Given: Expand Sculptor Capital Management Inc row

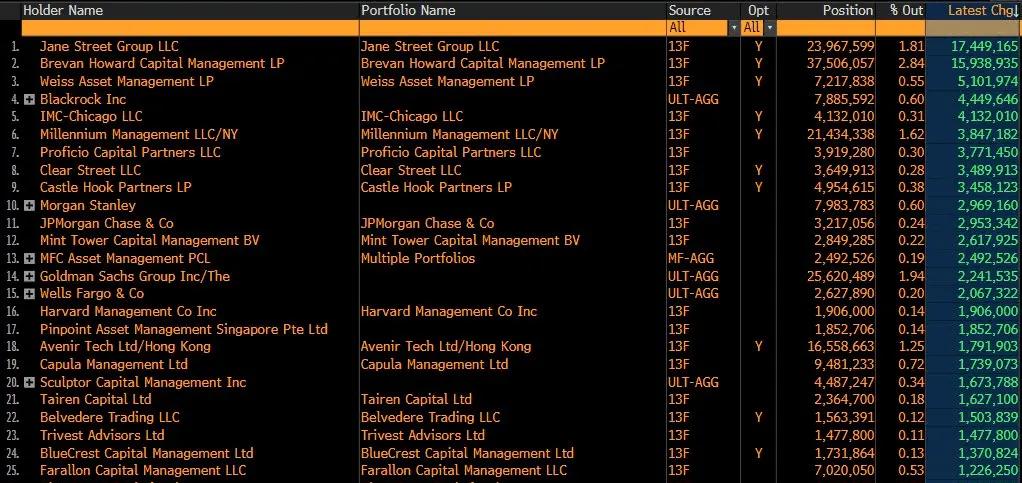Looking at the screenshot, I should pos(29,383).
